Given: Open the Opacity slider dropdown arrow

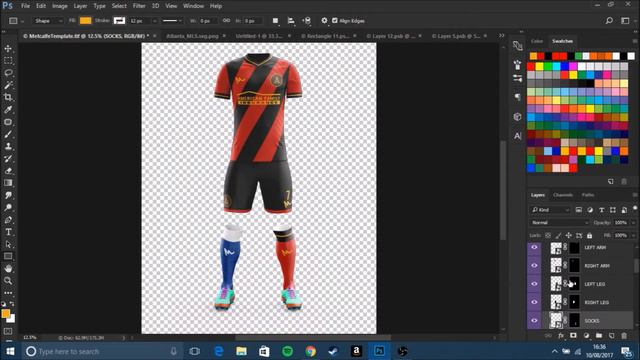Looking at the screenshot, I should tap(633, 223).
